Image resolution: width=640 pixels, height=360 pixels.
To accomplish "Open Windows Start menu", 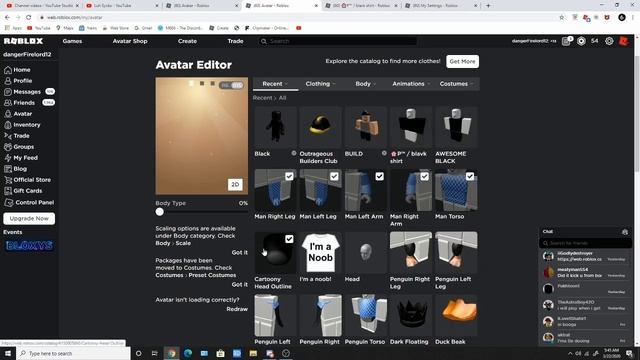I will point(8,353).
